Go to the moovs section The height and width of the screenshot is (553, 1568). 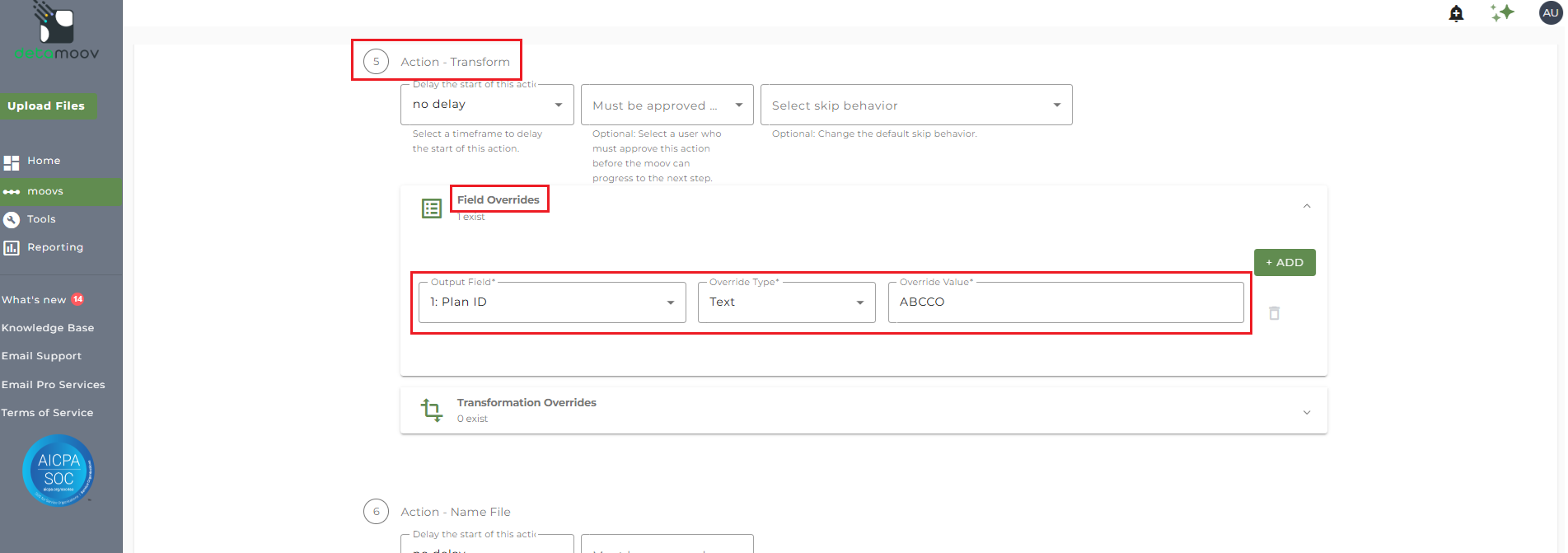click(x=45, y=191)
